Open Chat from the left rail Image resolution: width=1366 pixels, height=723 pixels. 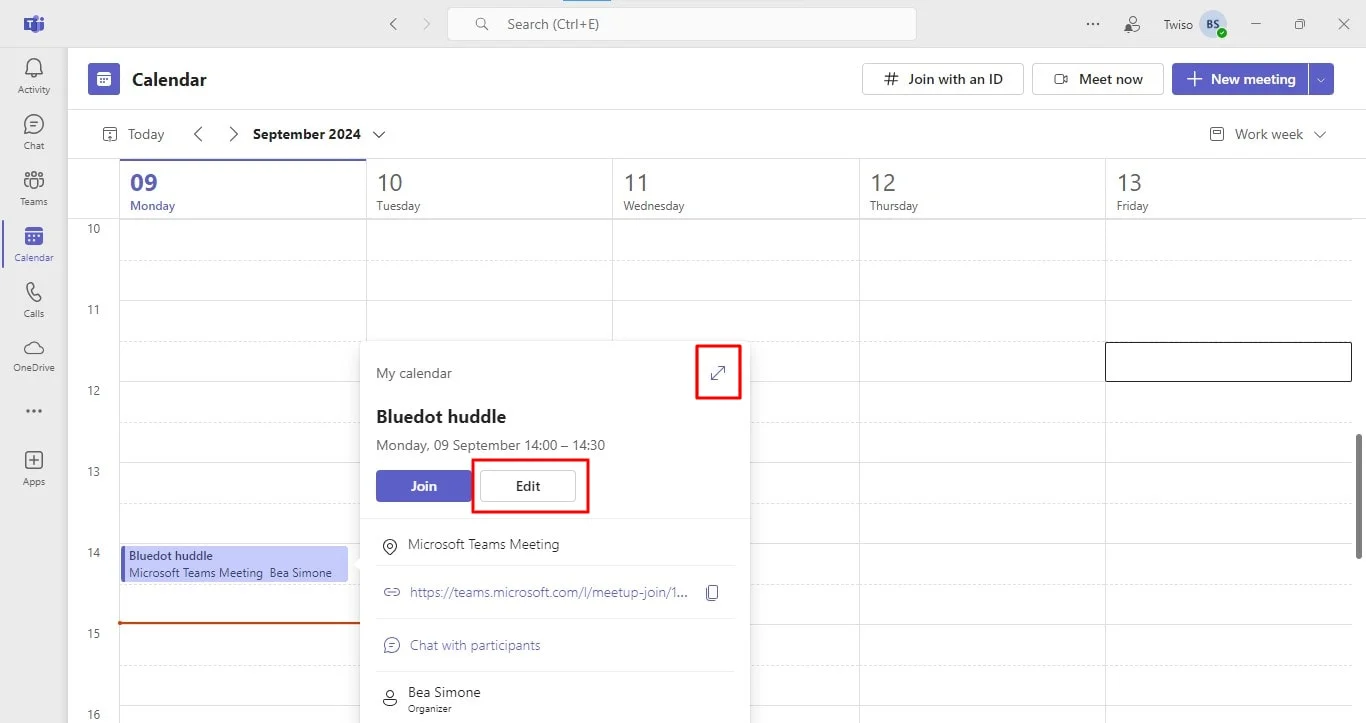pos(34,132)
